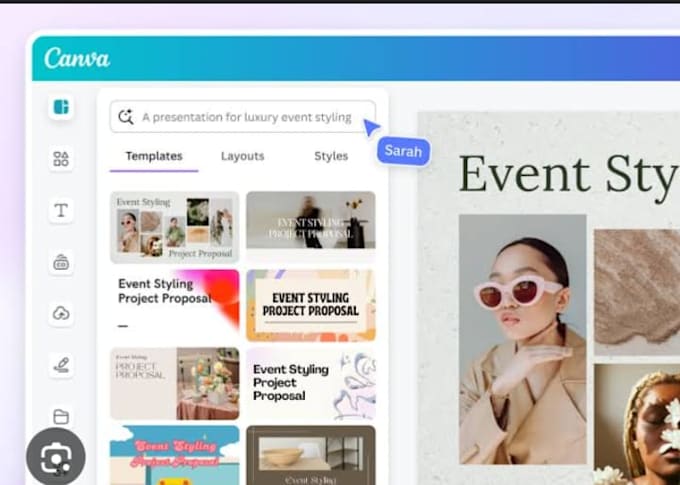
Task: Click the Sarah collaborator cursor label
Action: 403,151
